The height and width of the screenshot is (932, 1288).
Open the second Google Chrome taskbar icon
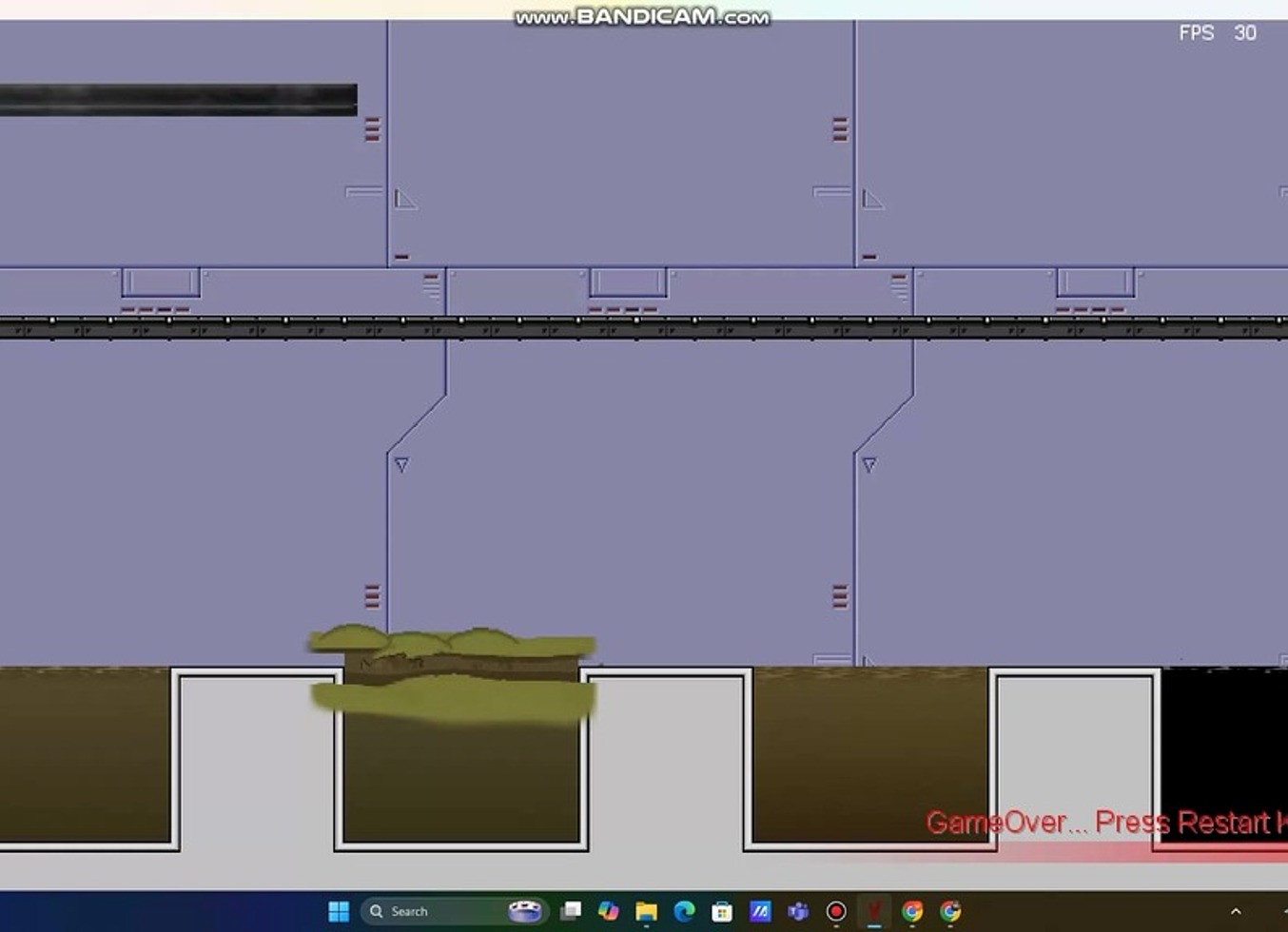[950, 911]
